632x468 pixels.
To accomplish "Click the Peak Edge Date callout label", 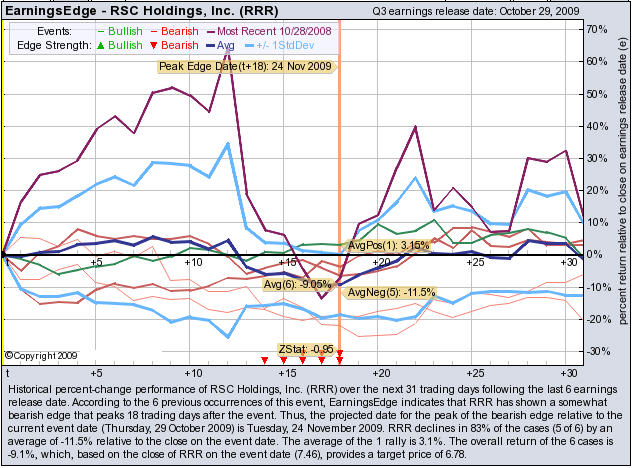I will pos(244,67).
